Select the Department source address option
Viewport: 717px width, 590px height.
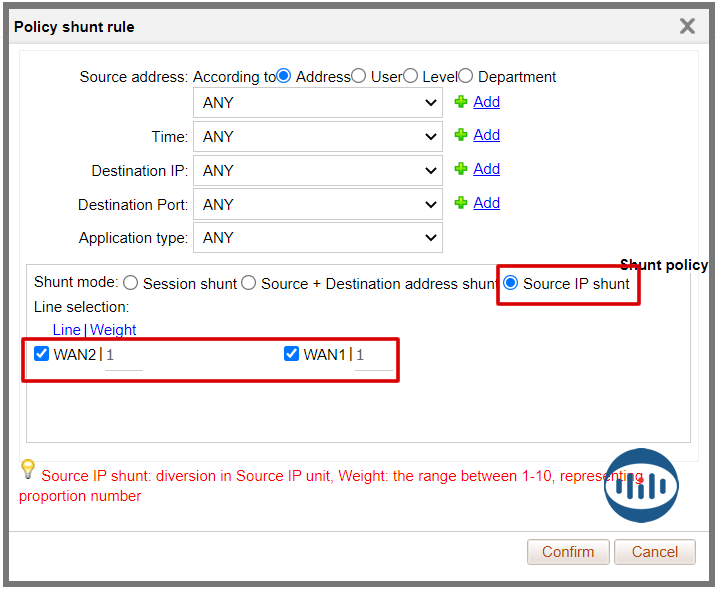(x=466, y=76)
